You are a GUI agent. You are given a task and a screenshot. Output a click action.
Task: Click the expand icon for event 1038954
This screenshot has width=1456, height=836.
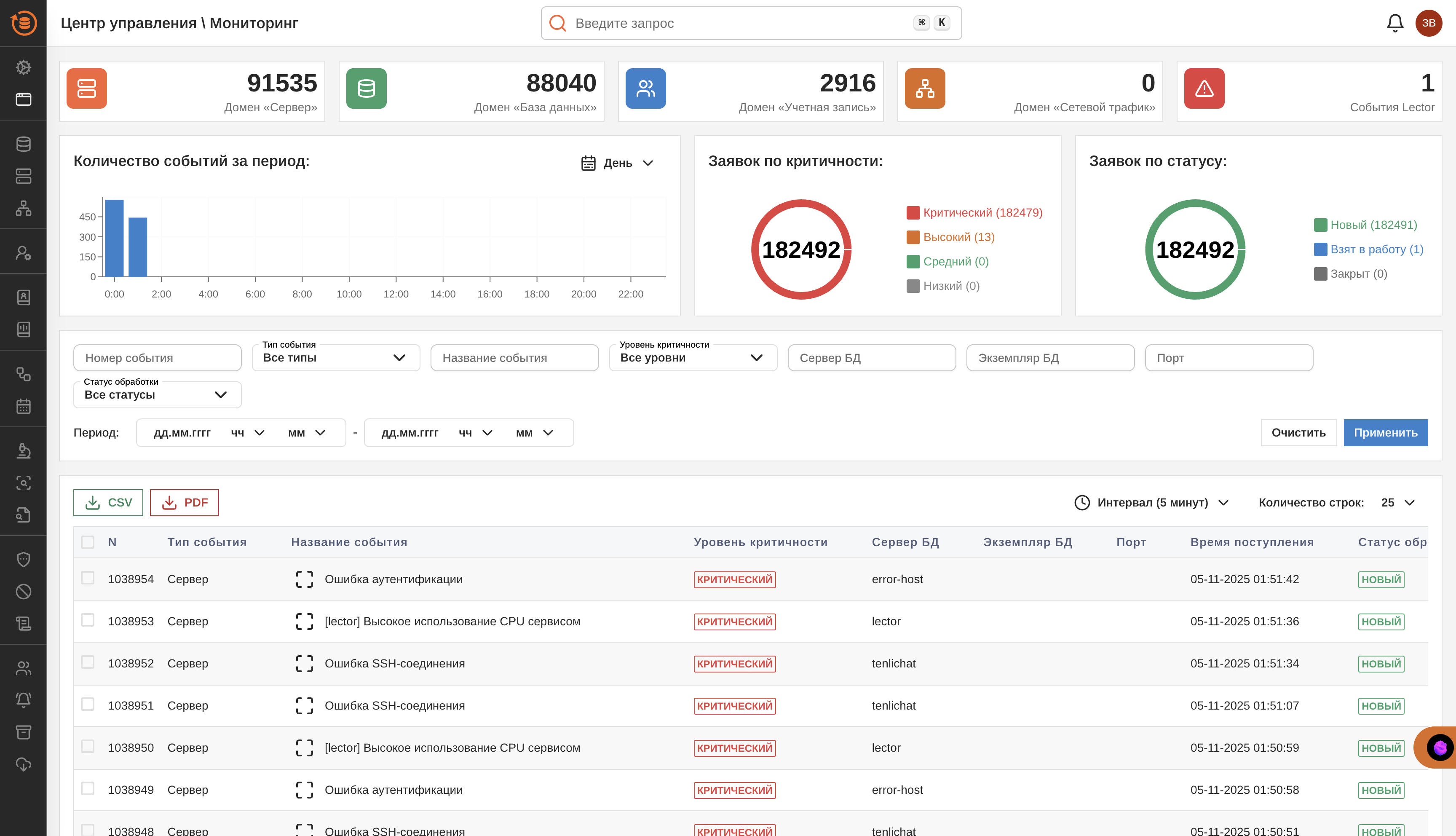point(304,579)
